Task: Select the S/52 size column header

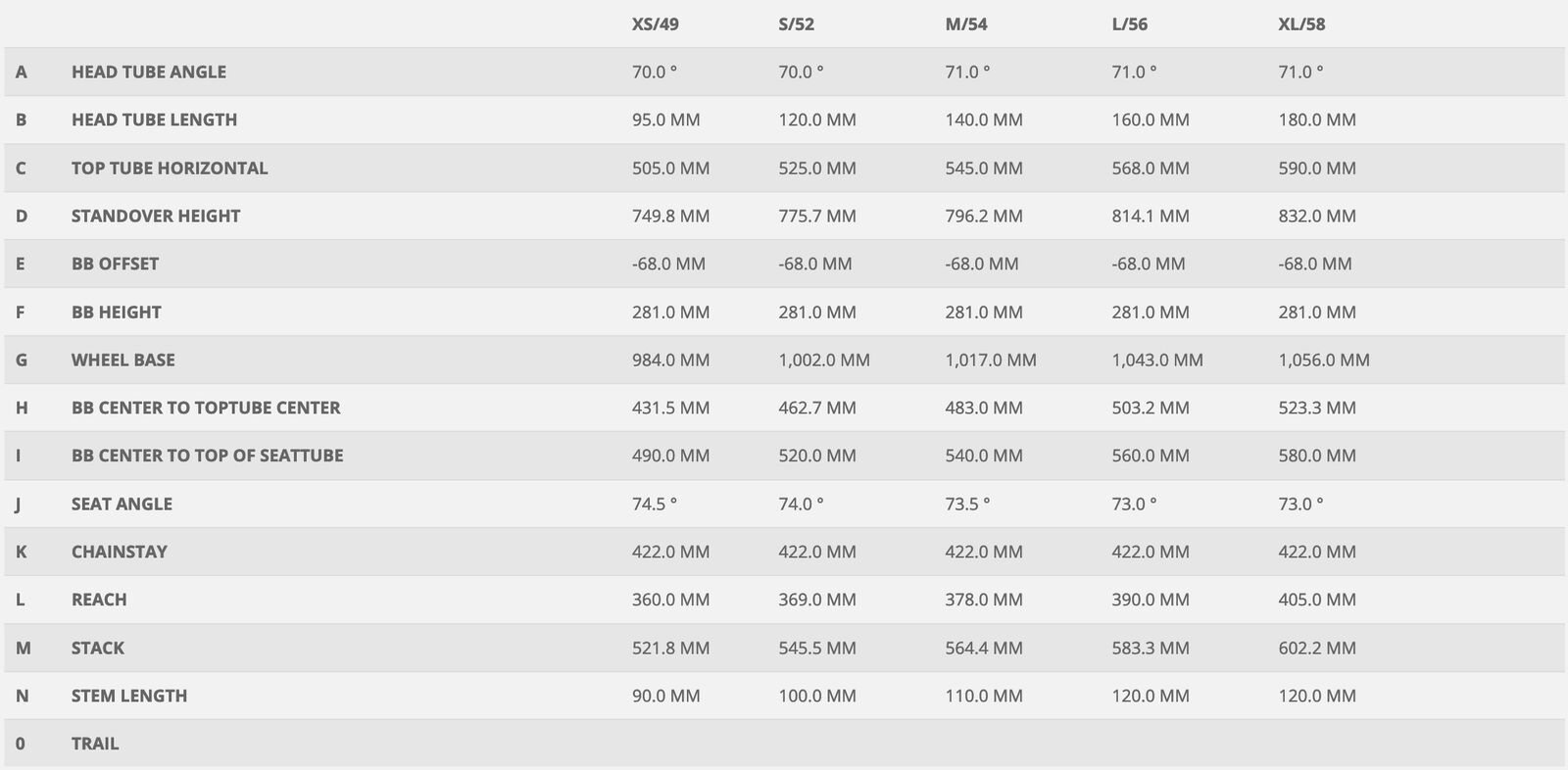Action: coord(796,24)
